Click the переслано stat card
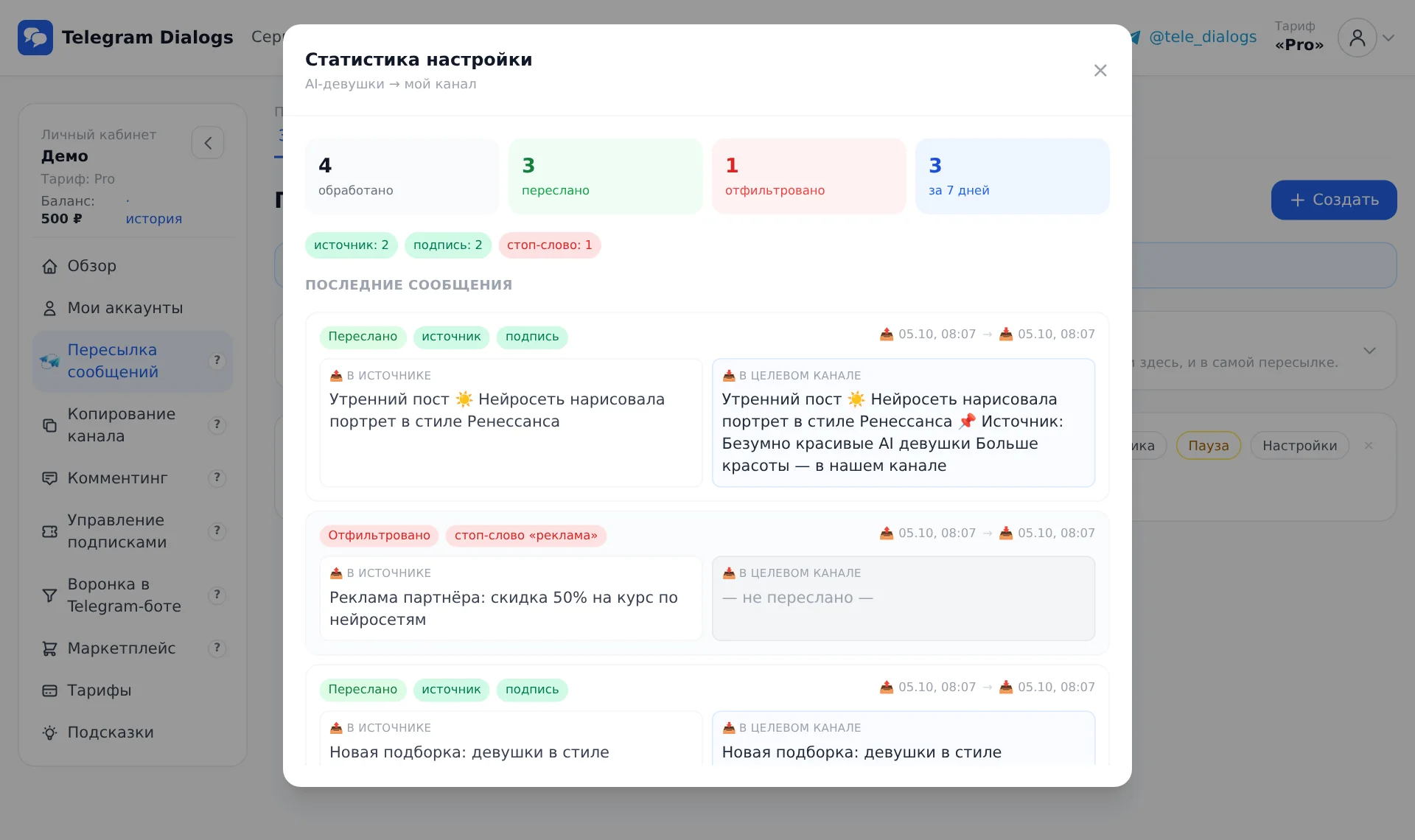Screen dimensions: 1415x840 tap(605, 177)
